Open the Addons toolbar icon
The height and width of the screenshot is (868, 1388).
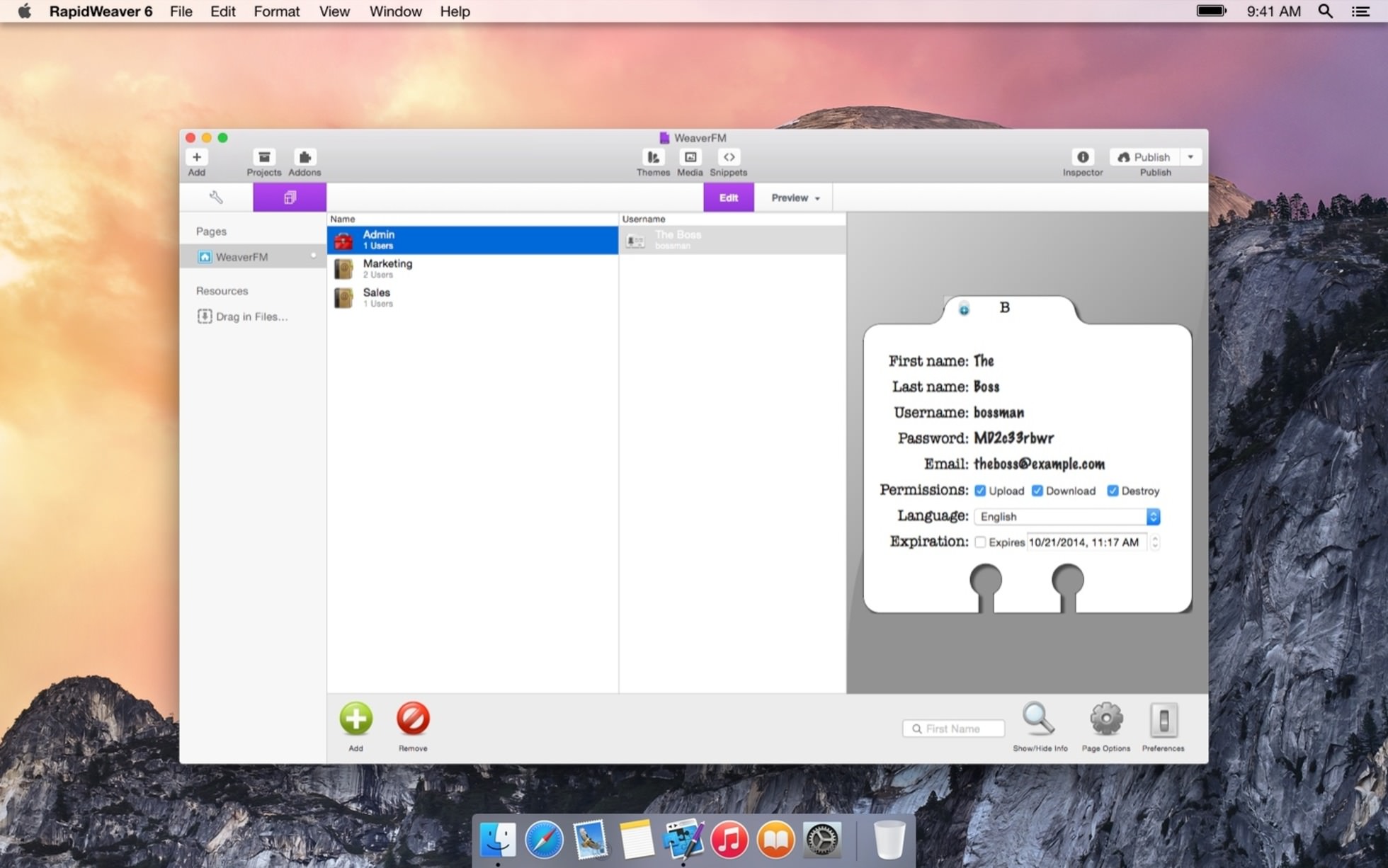pos(305,157)
